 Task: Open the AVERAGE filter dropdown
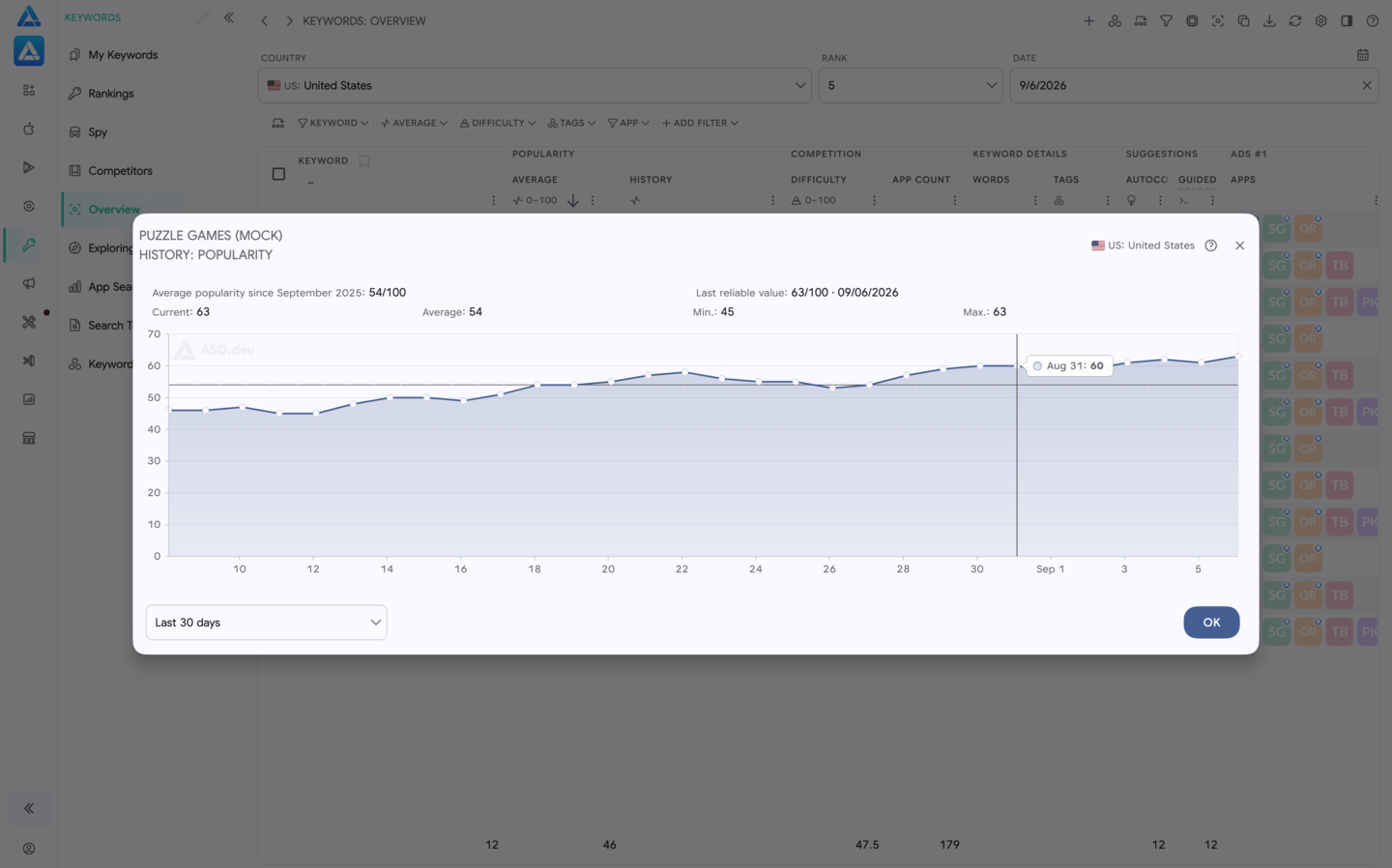[x=414, y=123]
